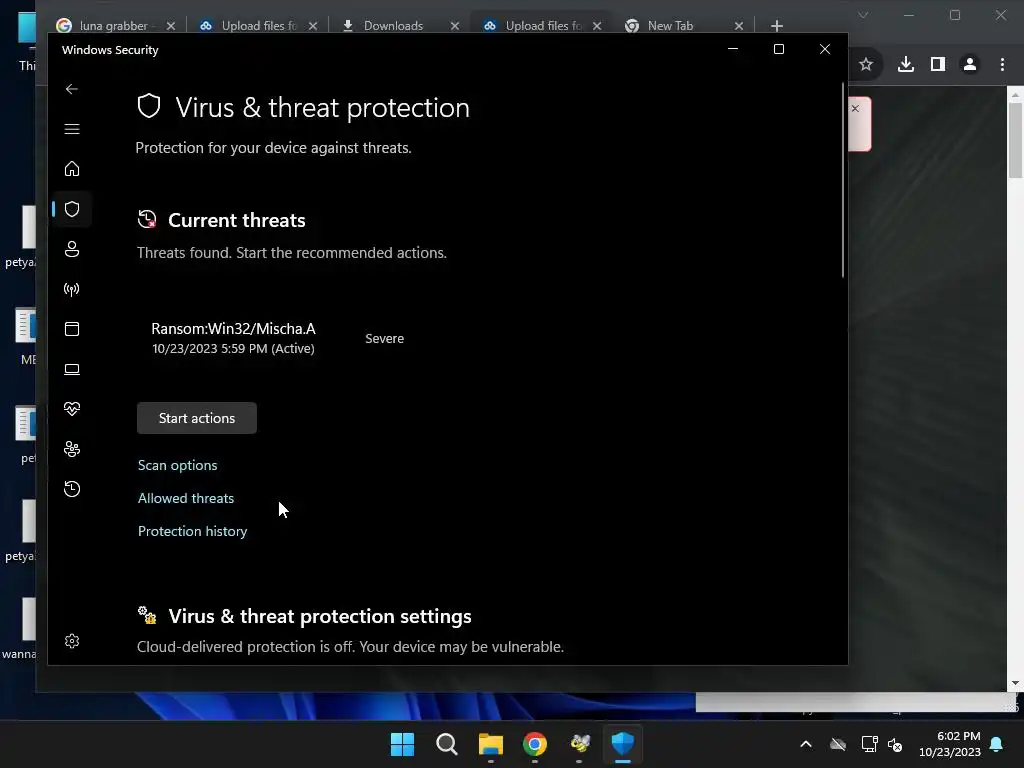Open App & browser control icon
The height and width of the screenshot is (768, 1024).
72,328
